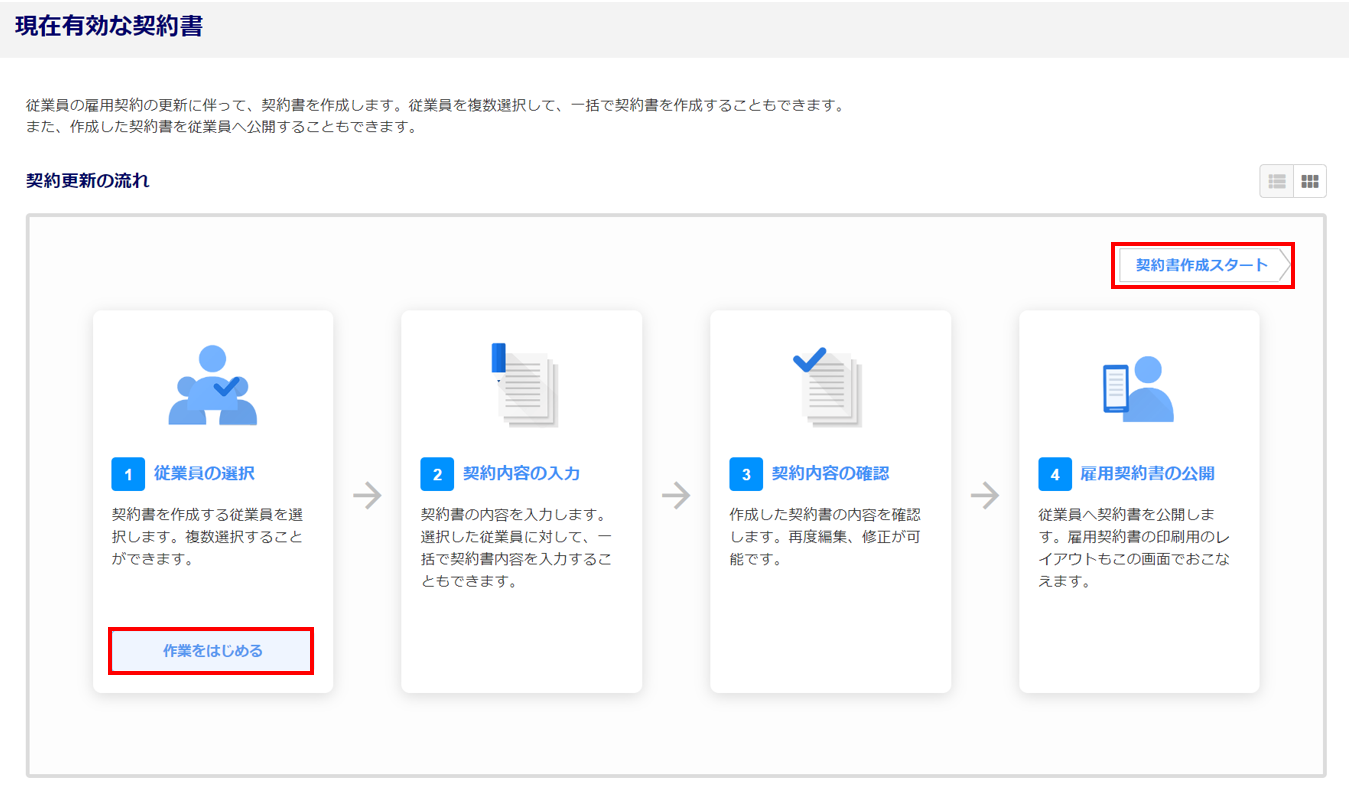Click the blue number 1 badge
Image resolution: width=1350 pixels, height=787 pixels.
tap(128, 474)
